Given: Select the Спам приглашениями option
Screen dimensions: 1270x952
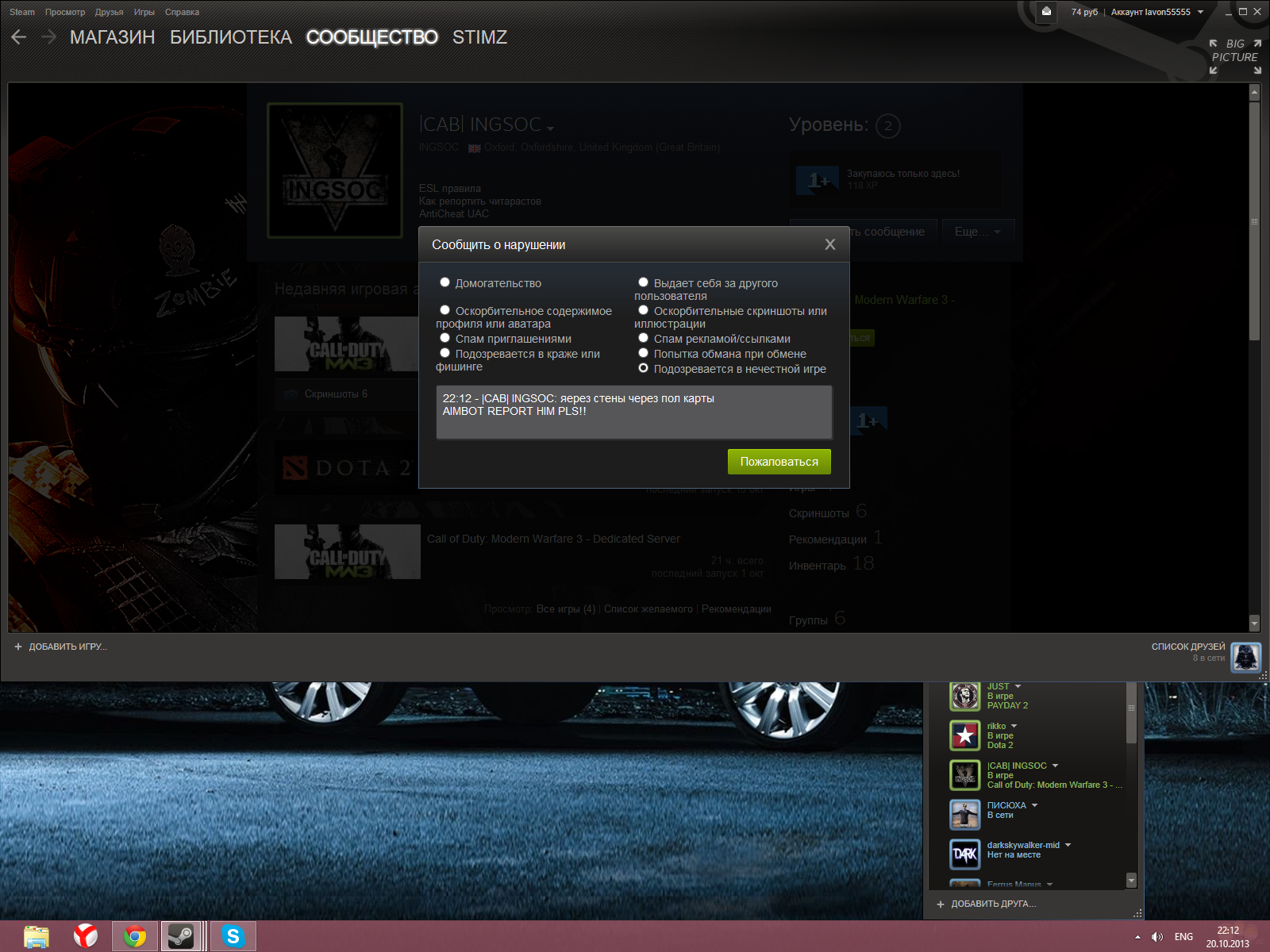Looking at the screenshot, I should 445,338.
